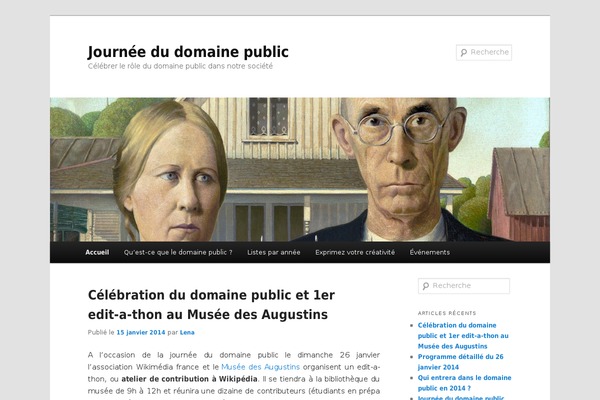Open recent article 'Programme détaillé du 26 janvier 2014'

coord(460,362)
